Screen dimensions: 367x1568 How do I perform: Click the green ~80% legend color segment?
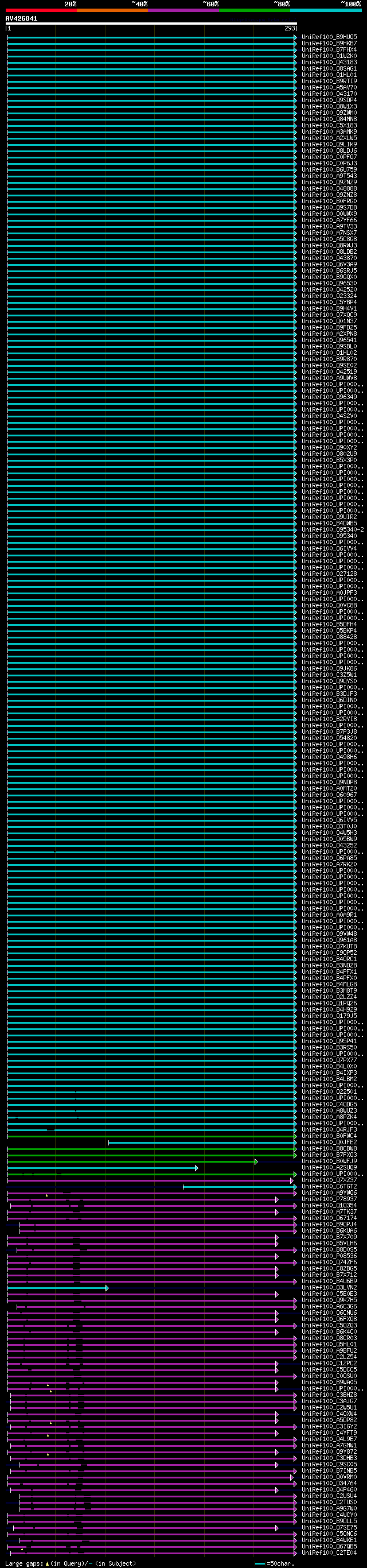pyautogui.click(x=255, y=10)
